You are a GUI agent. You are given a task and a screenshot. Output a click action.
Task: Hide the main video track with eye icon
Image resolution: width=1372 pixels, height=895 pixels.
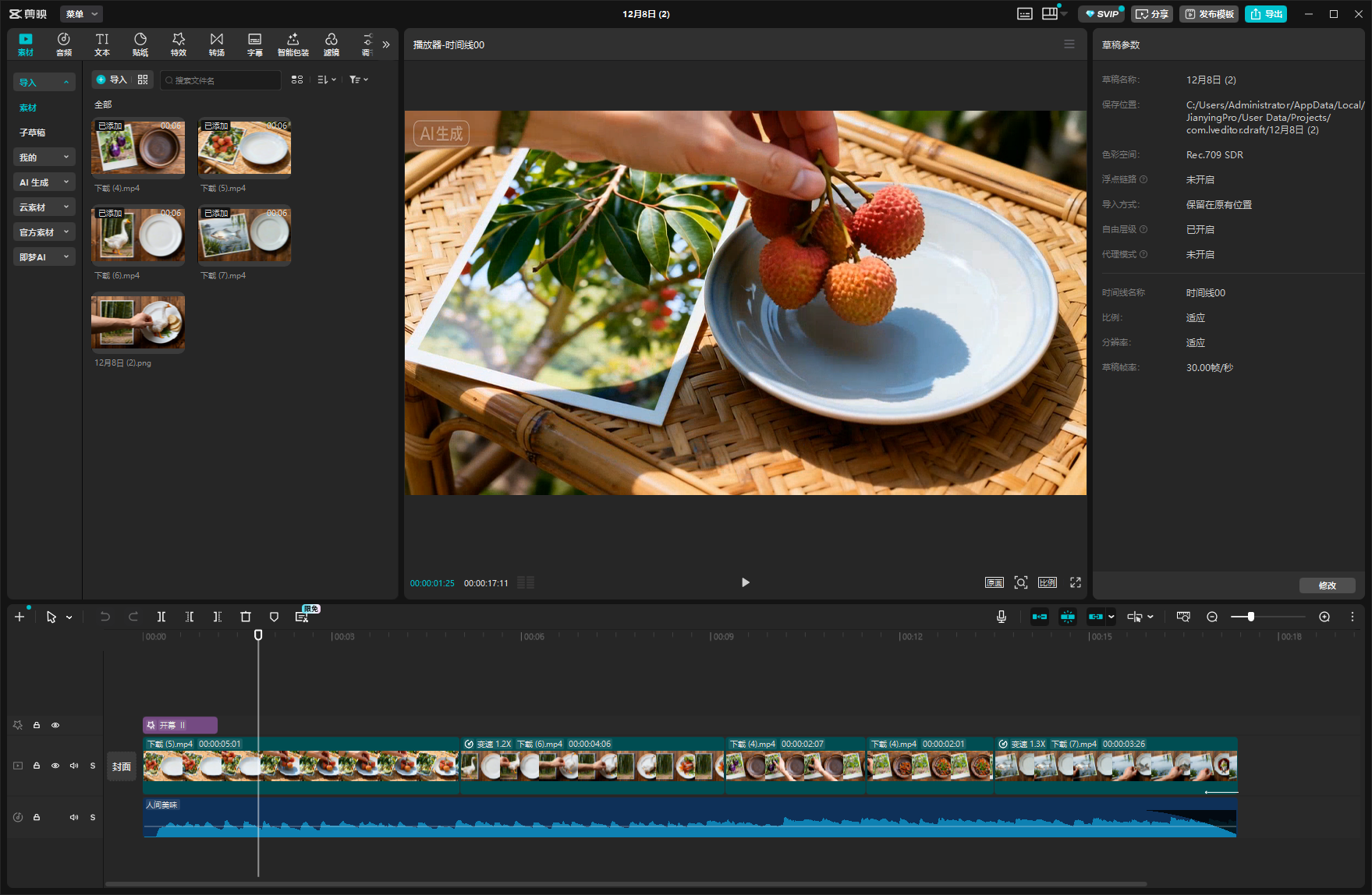click(x=55, y=766)
